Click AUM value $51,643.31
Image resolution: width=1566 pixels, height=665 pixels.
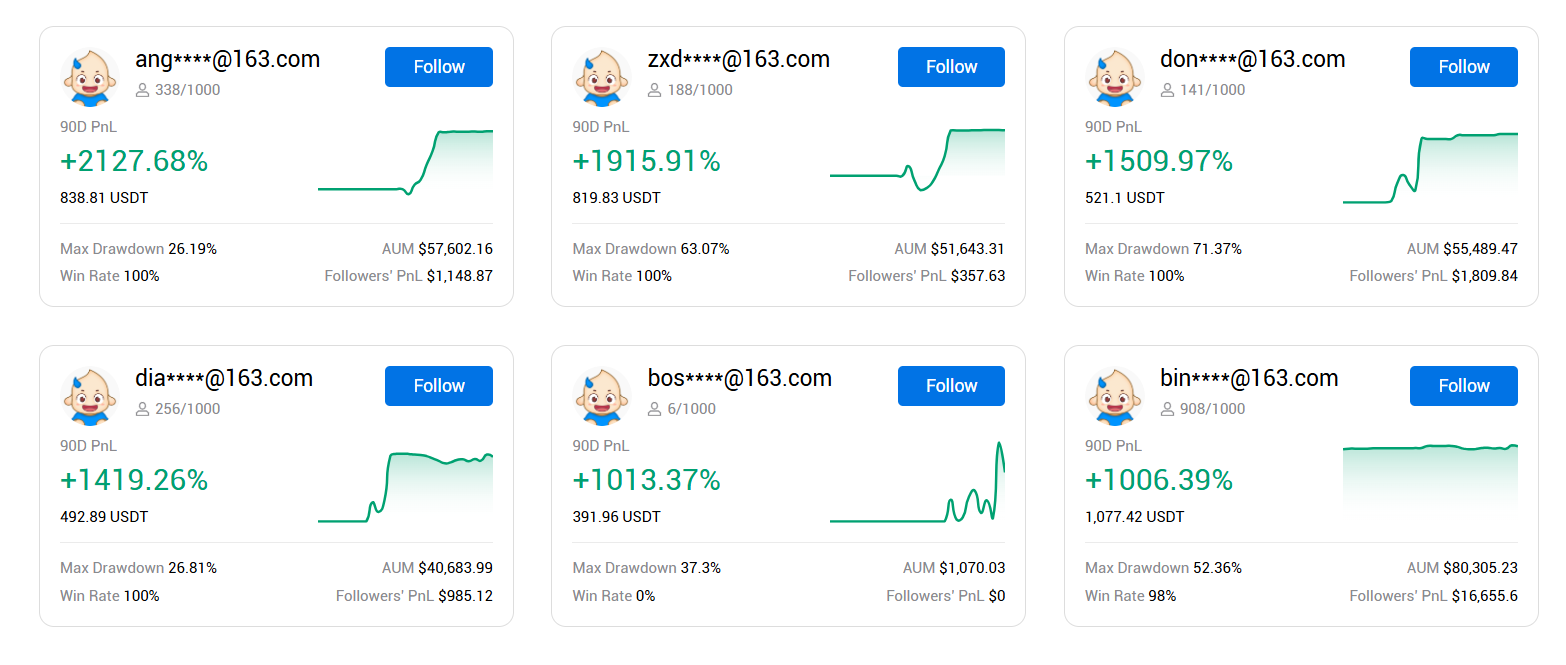pyautogui.click(x=968, y=249)
